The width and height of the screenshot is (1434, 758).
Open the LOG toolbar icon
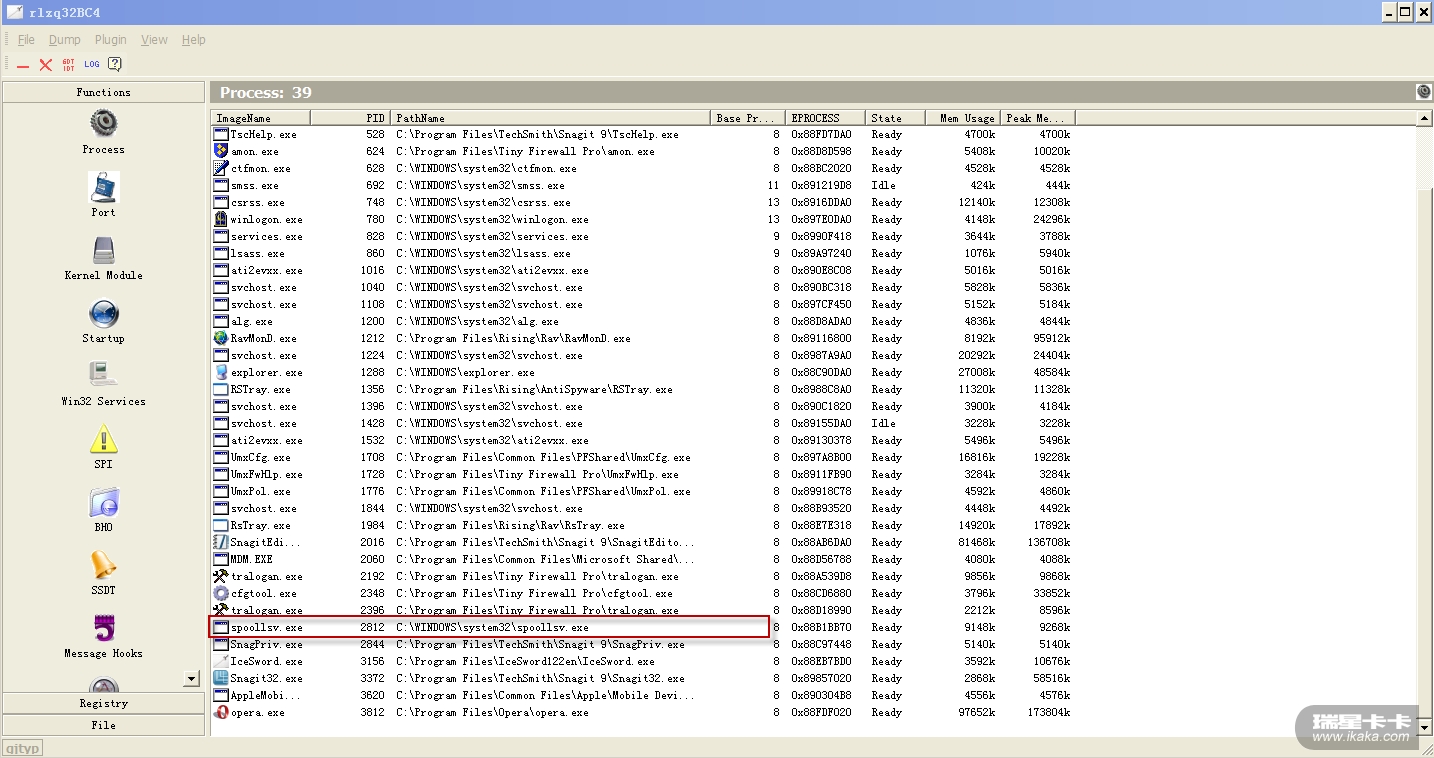[92, 65]
